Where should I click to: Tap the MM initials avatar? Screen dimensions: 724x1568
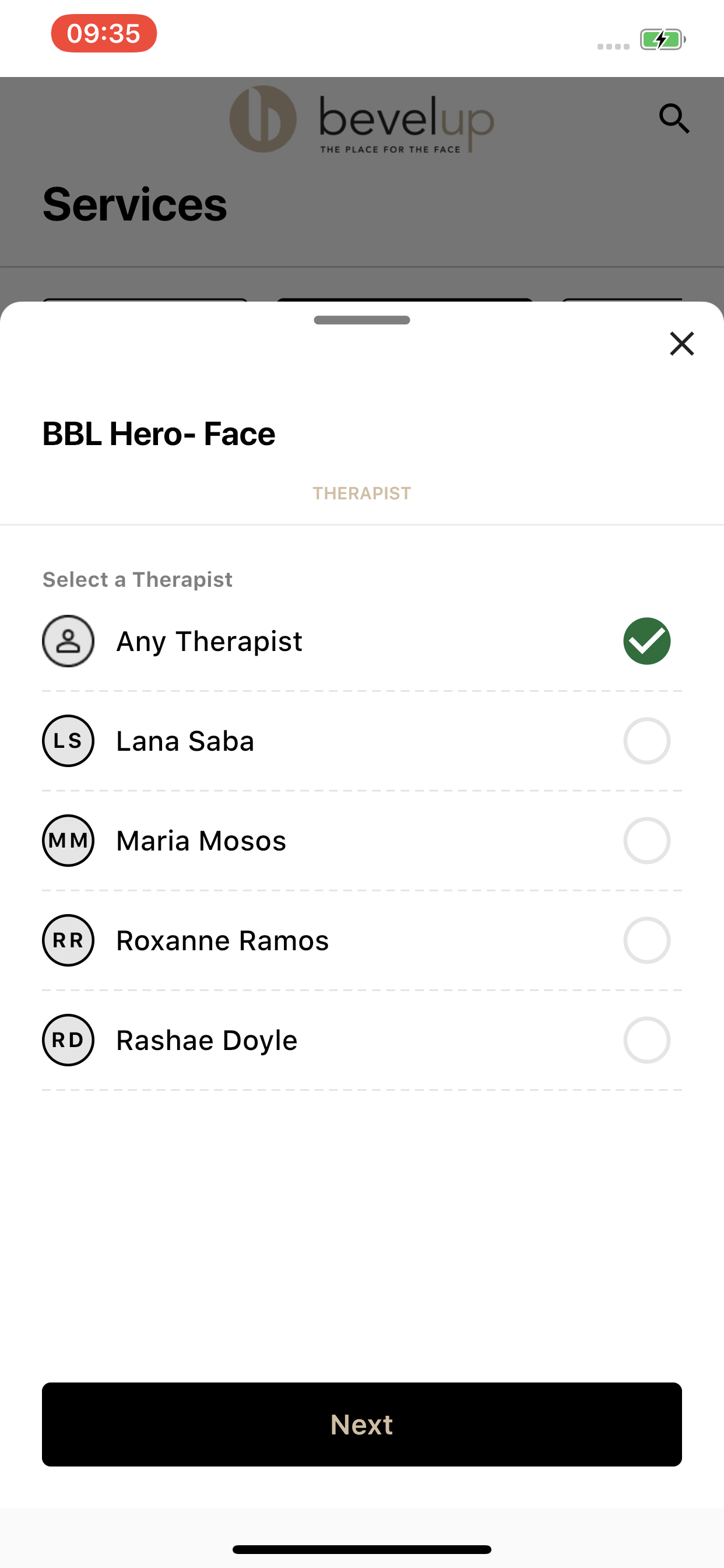[x=68, y=841]
